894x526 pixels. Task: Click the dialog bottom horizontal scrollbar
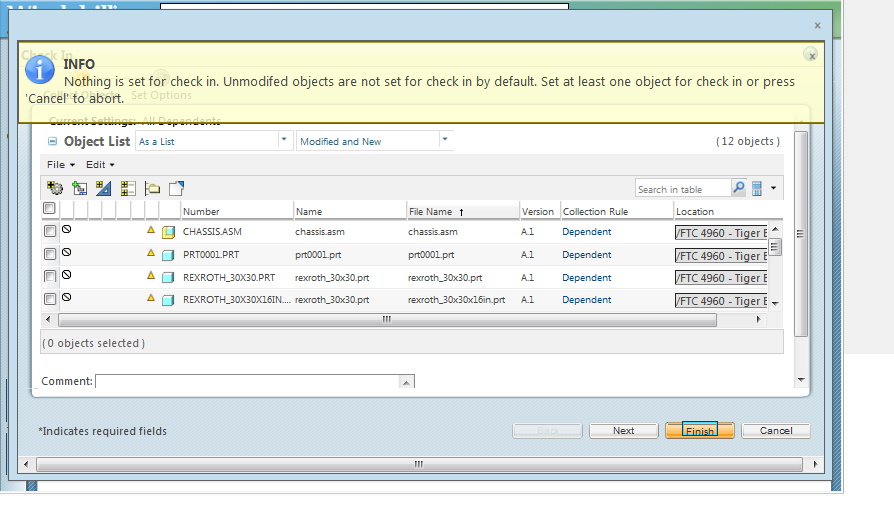pos(419,464)
